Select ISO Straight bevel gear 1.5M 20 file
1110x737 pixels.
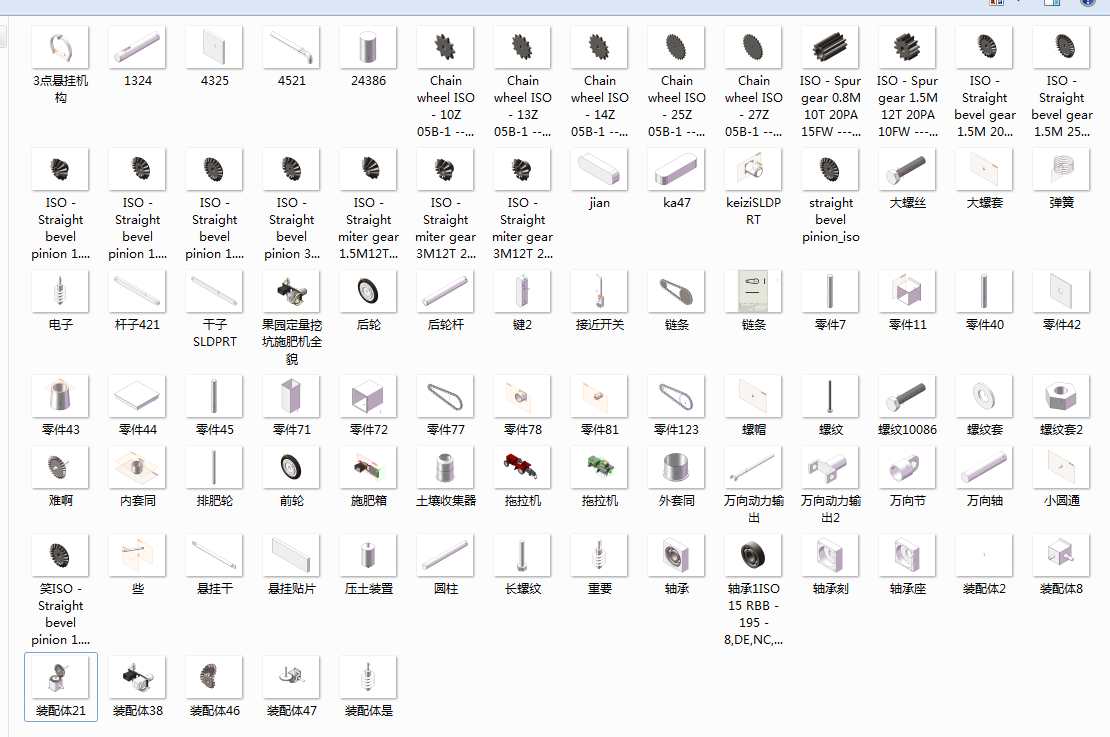click(985, 48)
